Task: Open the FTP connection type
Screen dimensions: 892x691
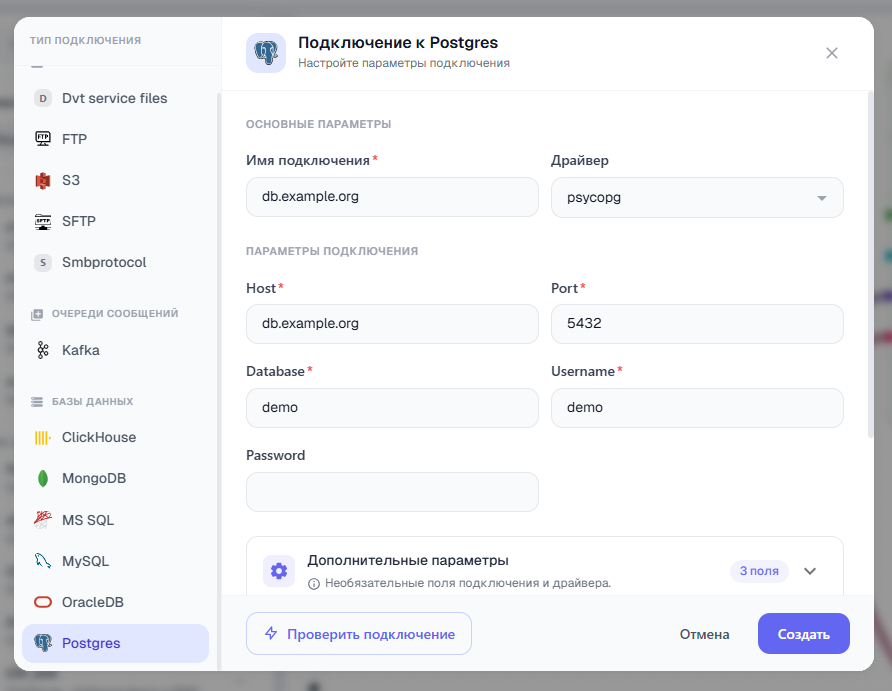Action: pyautogui.click(x=115, y=139)
